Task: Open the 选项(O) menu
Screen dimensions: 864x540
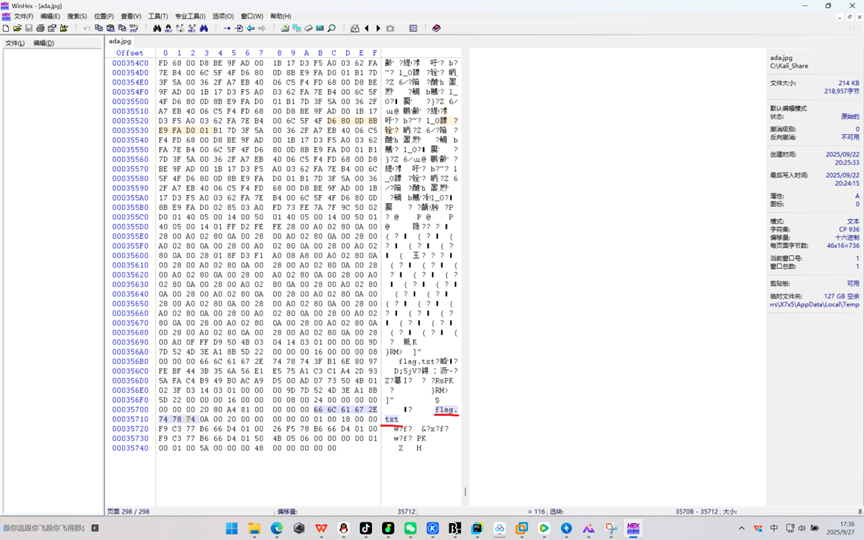Action: [223, 16]
